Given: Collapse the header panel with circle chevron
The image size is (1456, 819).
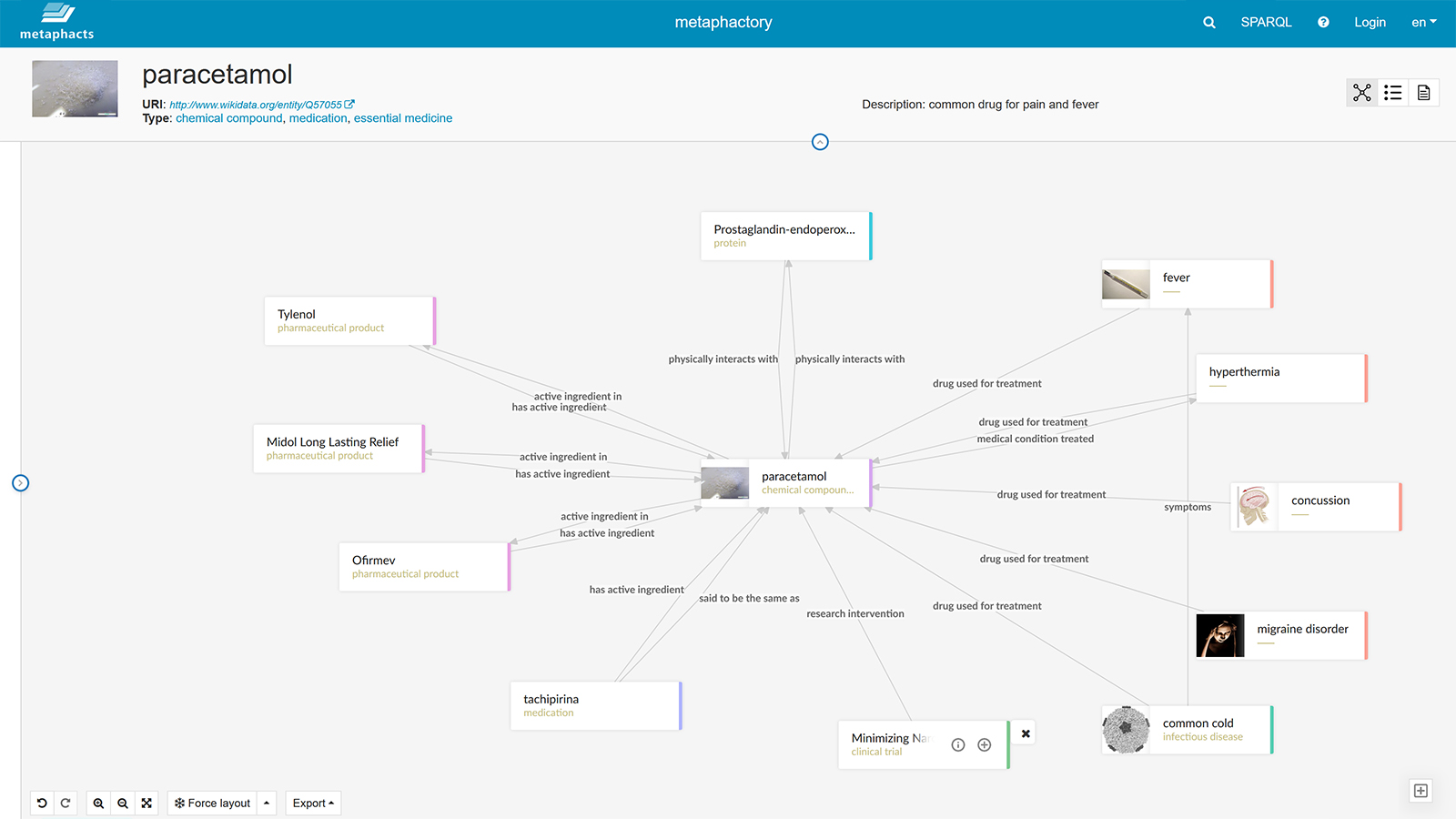Looking at the screenshot, I should 820,142.
